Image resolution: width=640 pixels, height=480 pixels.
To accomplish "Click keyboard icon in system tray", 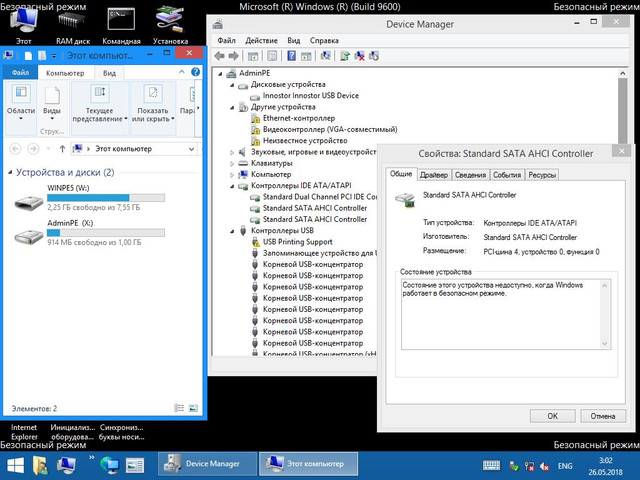I will click(491, 465).
